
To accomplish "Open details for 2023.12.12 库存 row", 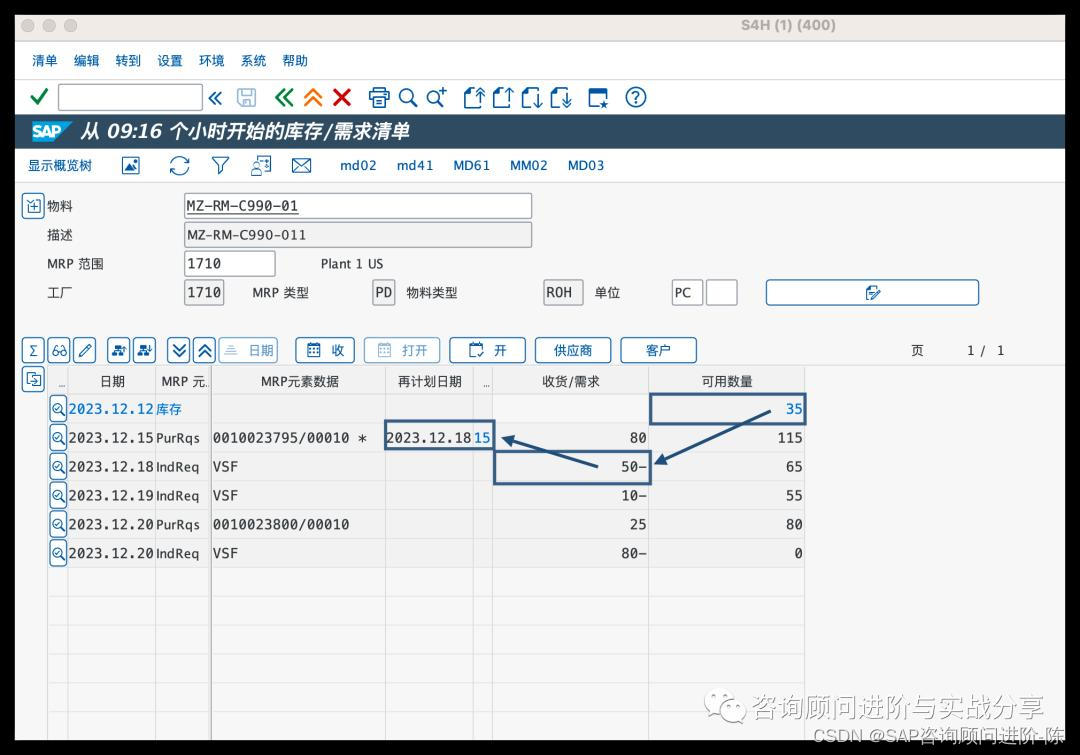I will pyautogui.click(x=58, y=409).
